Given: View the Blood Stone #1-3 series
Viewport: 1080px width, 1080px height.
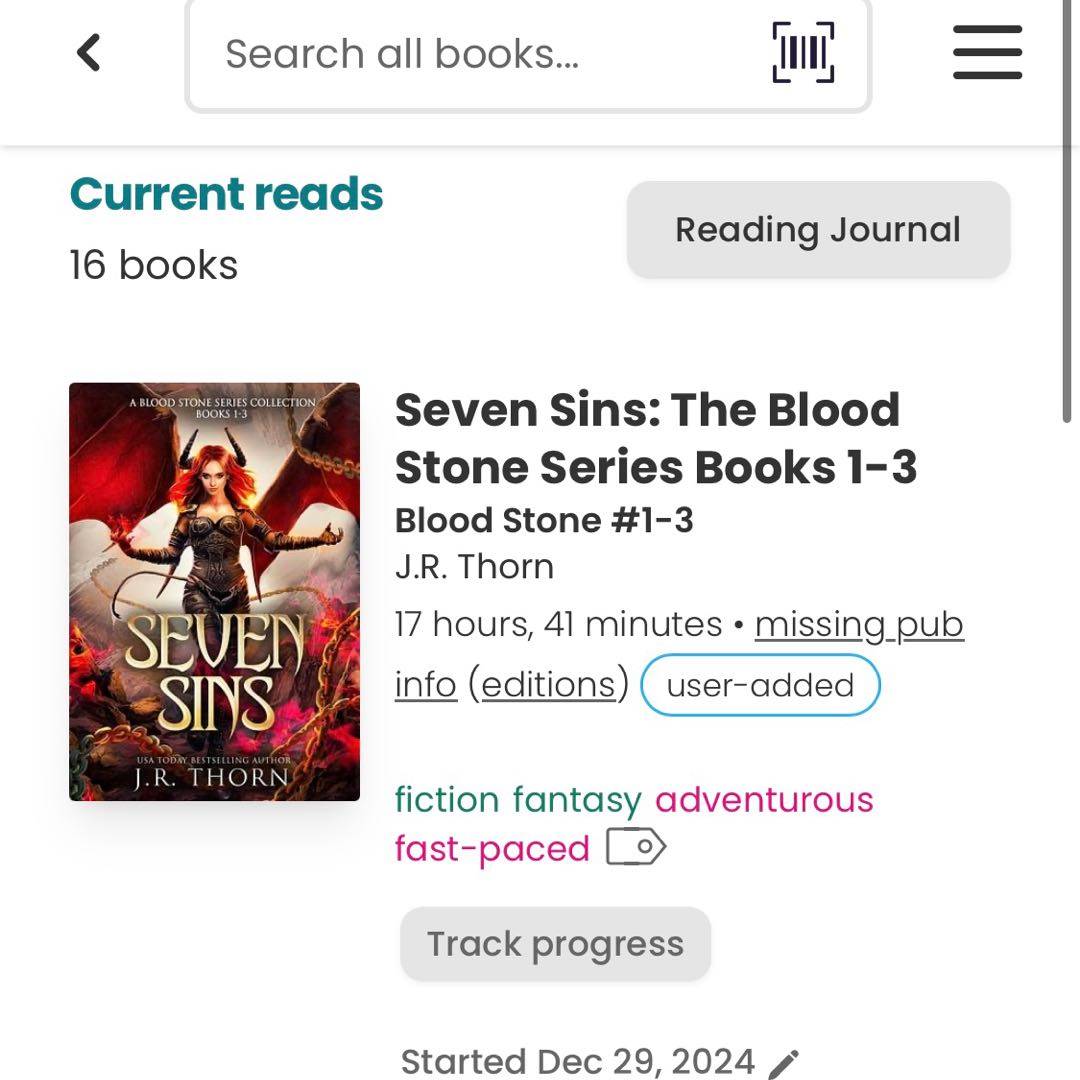Looking at the screenshot, I should [544, 520].
